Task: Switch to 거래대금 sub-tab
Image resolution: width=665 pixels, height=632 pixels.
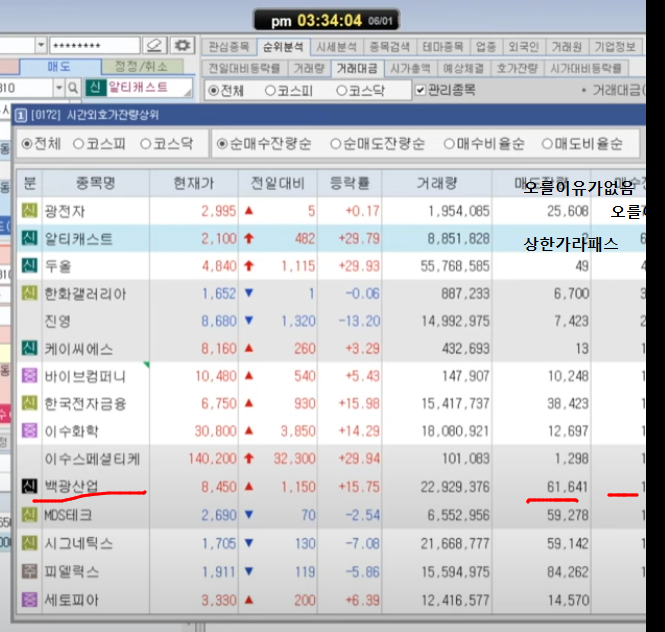Action: tap(357, 68)
